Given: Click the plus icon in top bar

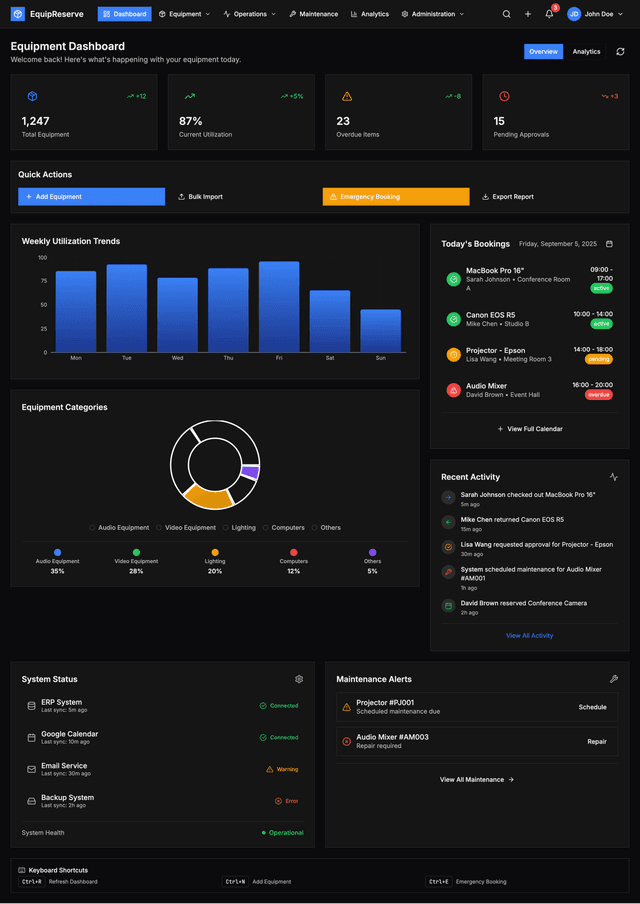Looking at the screenshot, I should click(x=528, y=14).
